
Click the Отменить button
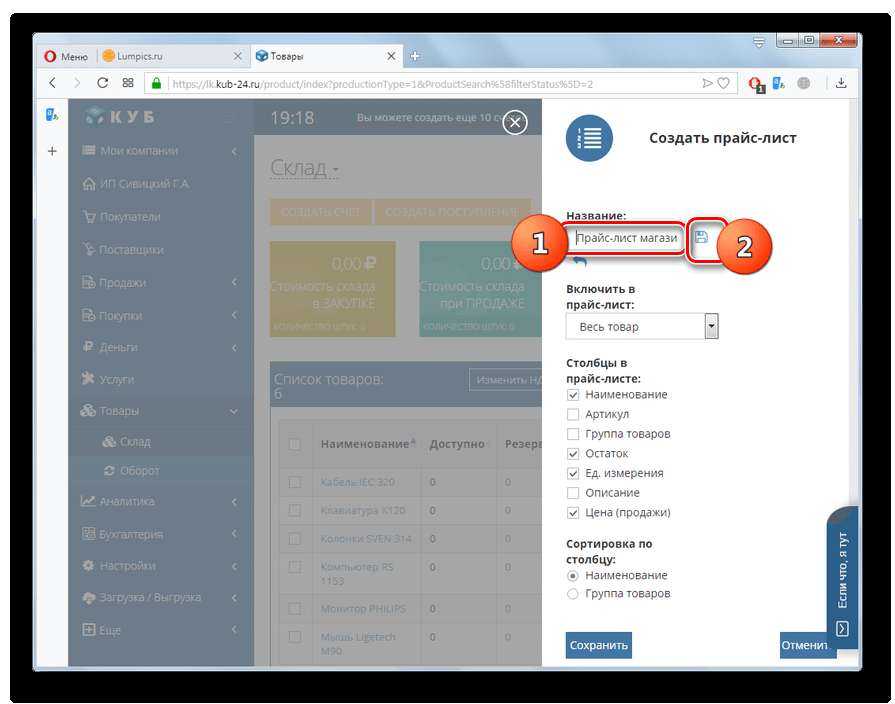point(804,645)
